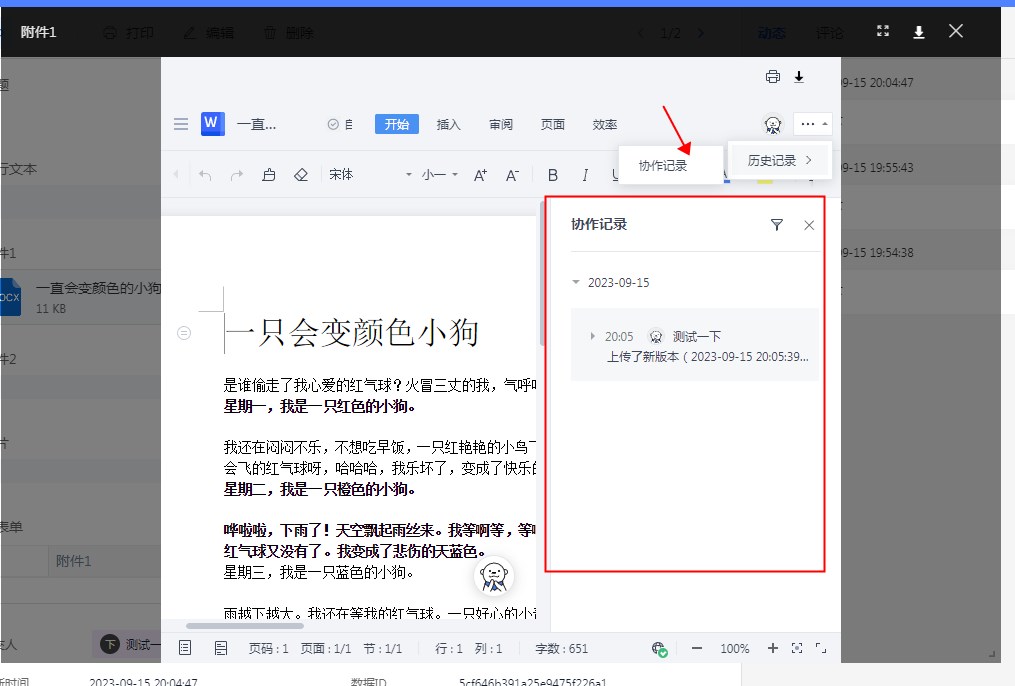Click the 100% zoom level indicator
Viewport: 1015px width, 686px height.
(x=735, y=648)
